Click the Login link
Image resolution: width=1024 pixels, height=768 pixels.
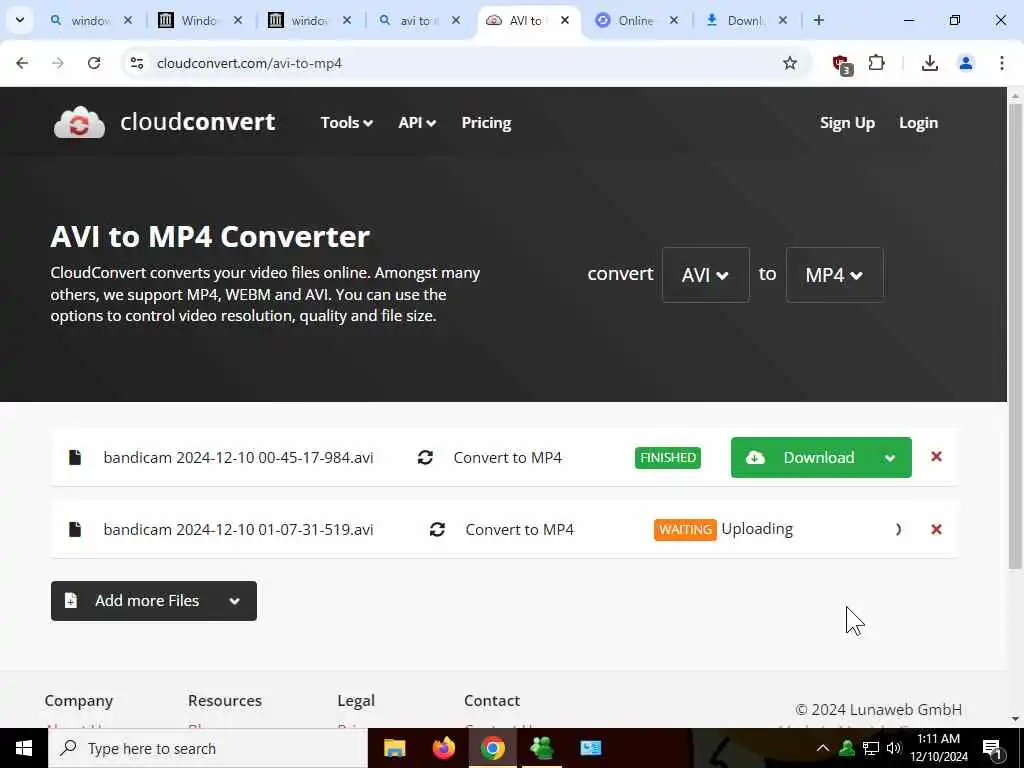tap(918, 123)
